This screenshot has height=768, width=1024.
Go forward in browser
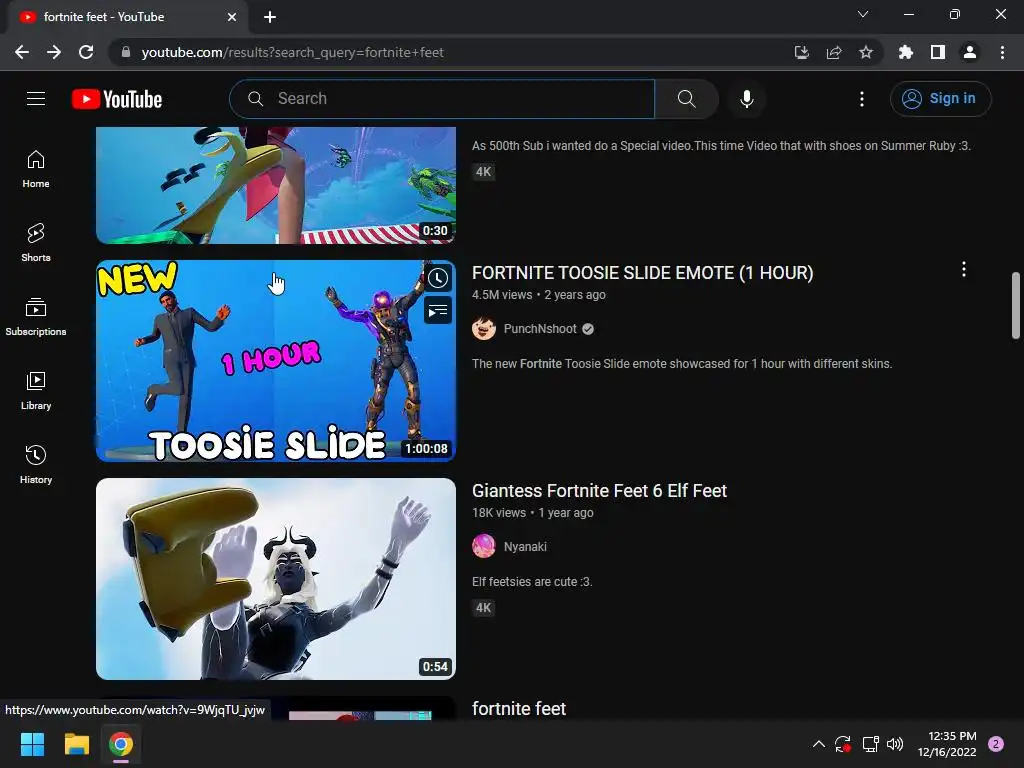pos(54,52)
